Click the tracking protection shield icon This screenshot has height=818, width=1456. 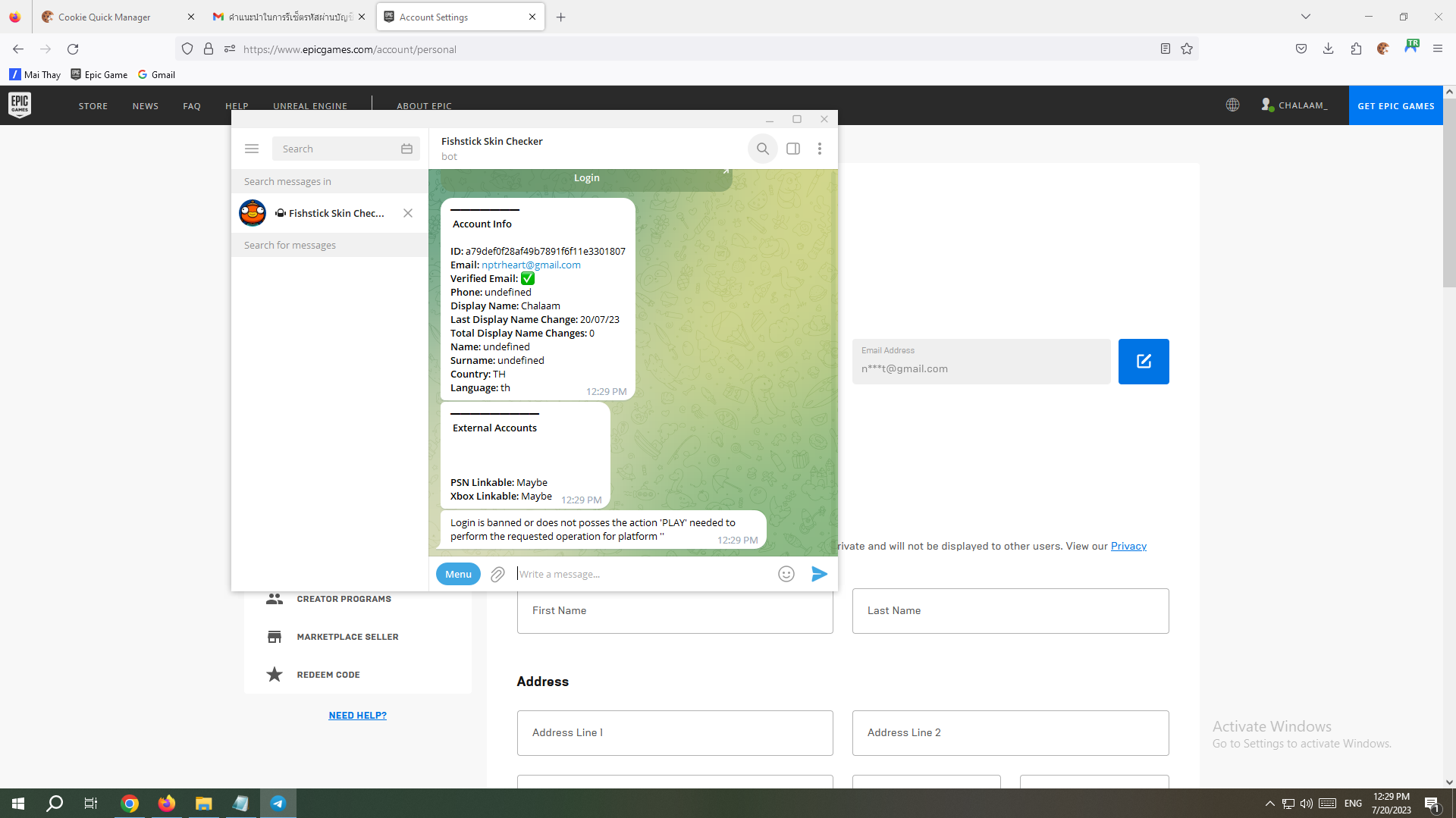[x=187, y=49]
